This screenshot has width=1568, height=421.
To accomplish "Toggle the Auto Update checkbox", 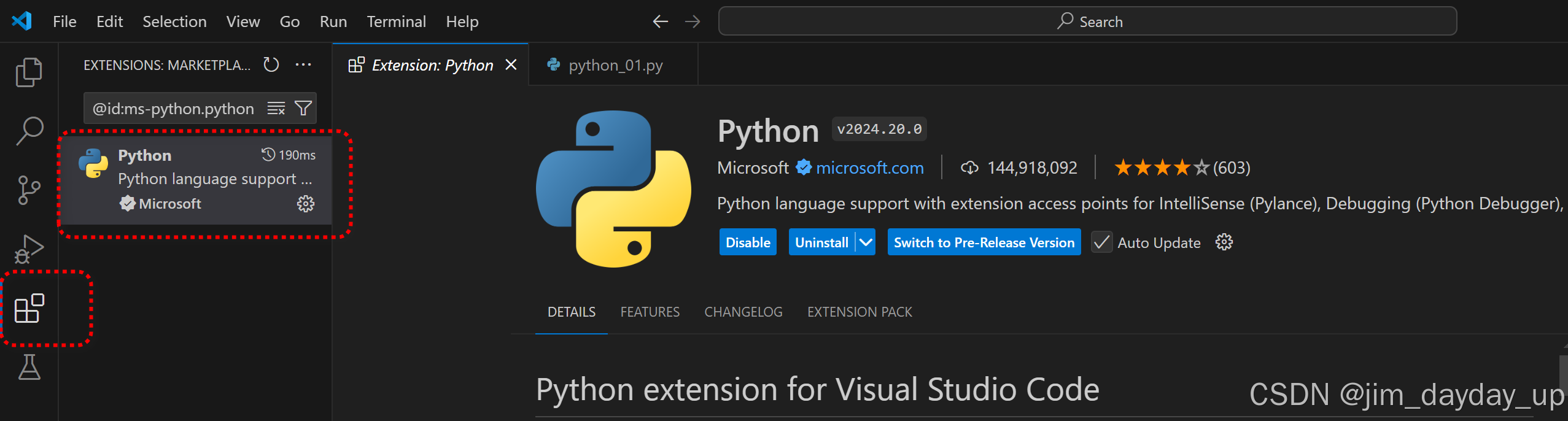I will [1101, 242].
